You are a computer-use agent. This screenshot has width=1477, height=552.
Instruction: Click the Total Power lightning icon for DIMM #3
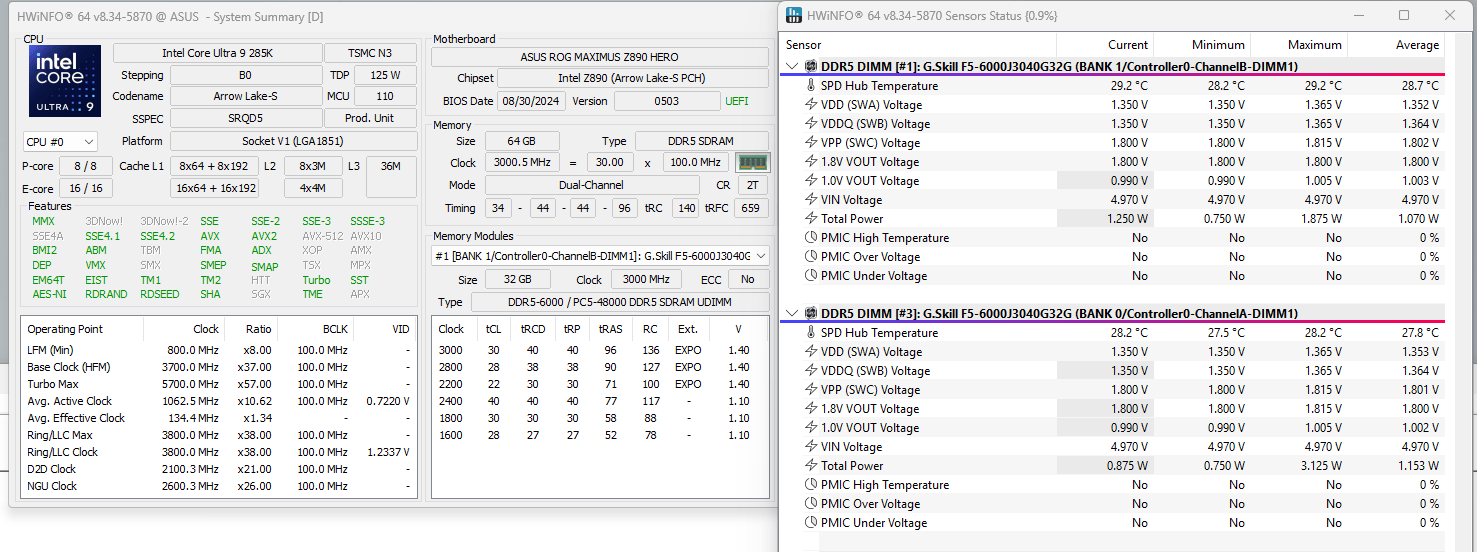[811, 466]
